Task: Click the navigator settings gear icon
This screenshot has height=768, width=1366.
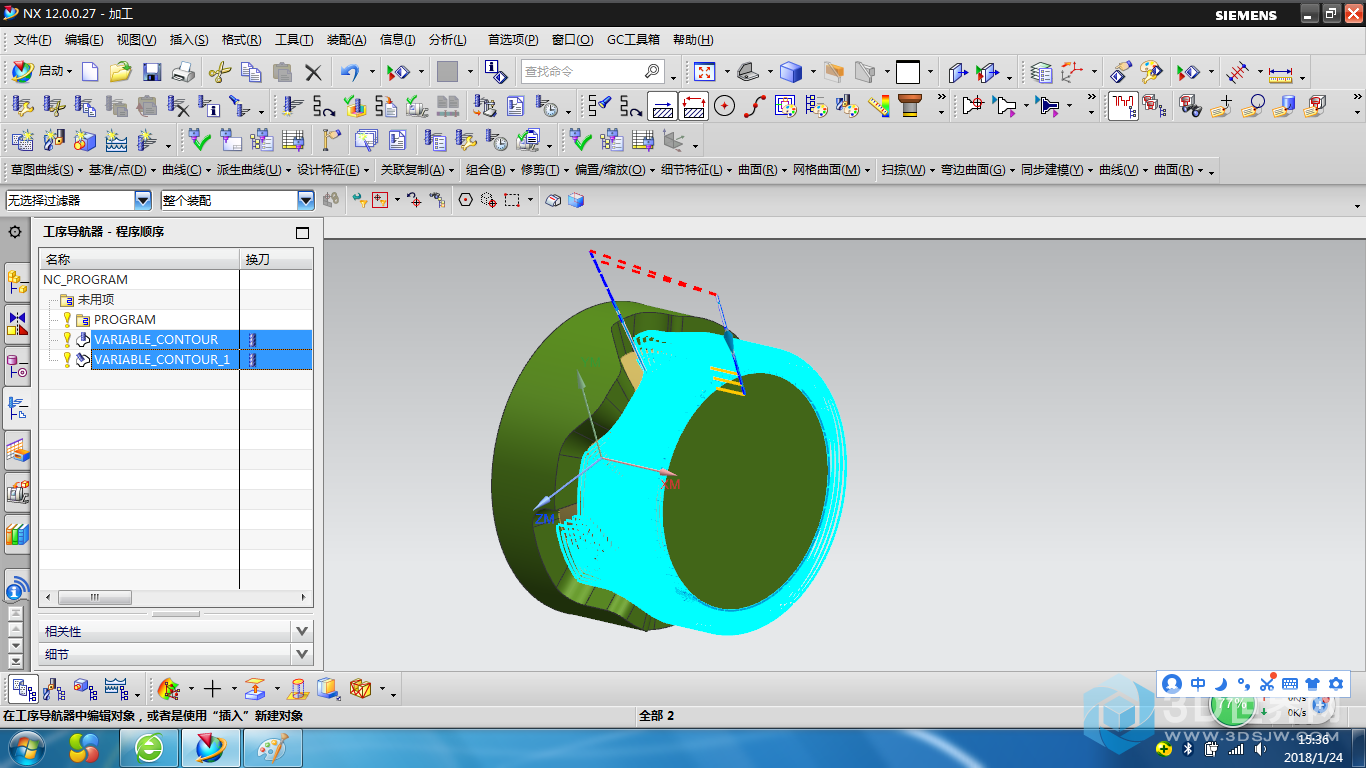Action: pos(15,232)
